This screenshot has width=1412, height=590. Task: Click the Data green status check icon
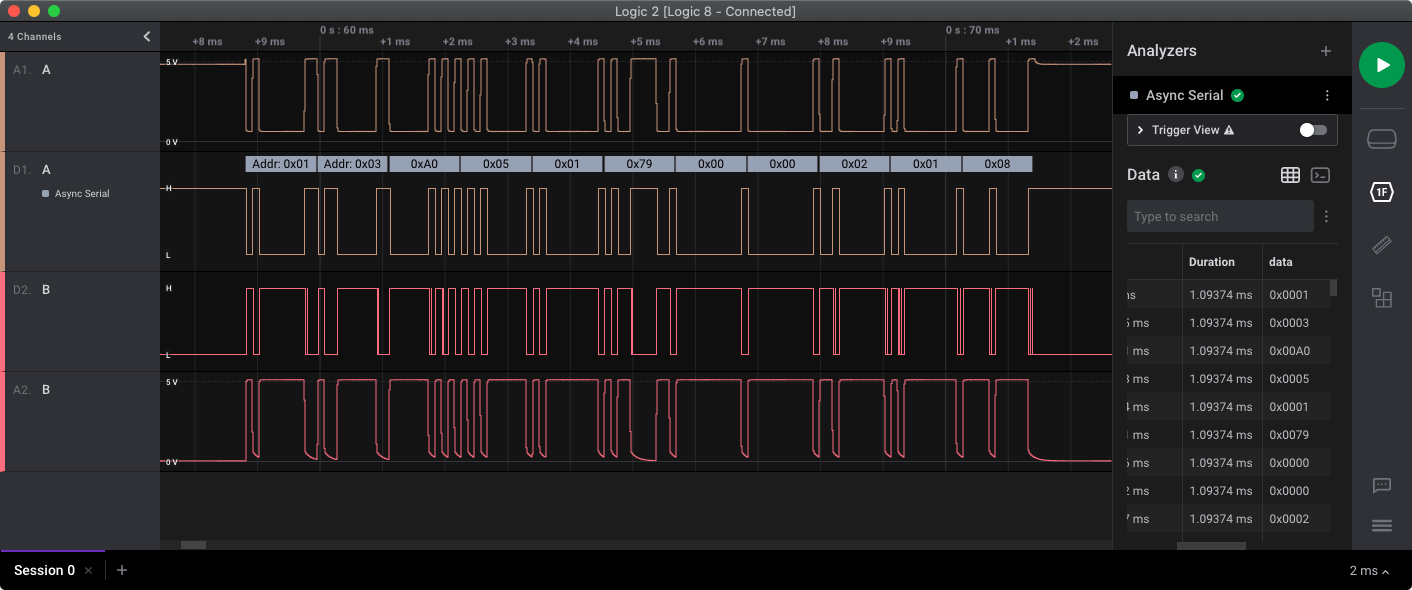pos(1199,175)
